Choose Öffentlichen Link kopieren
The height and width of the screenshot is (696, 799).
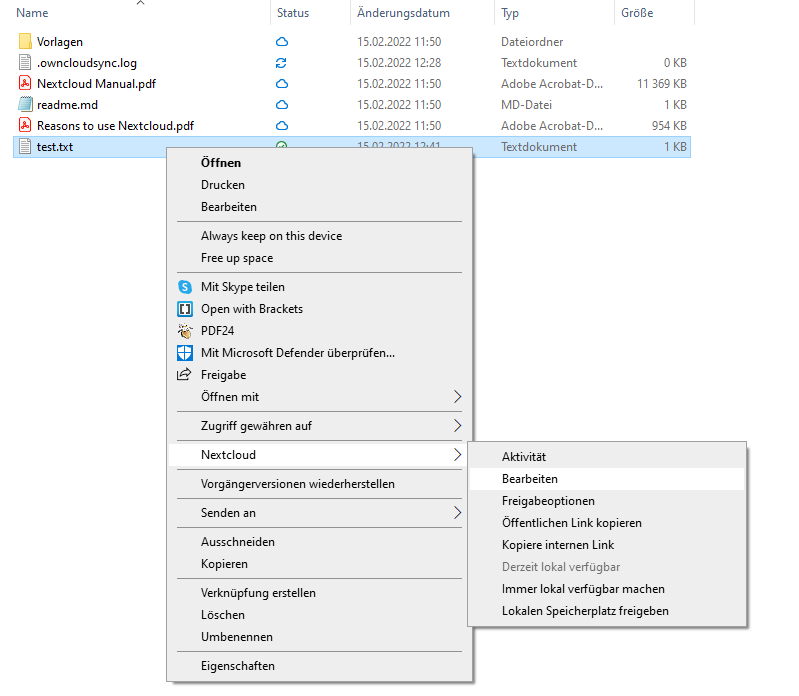click(607, 523)
